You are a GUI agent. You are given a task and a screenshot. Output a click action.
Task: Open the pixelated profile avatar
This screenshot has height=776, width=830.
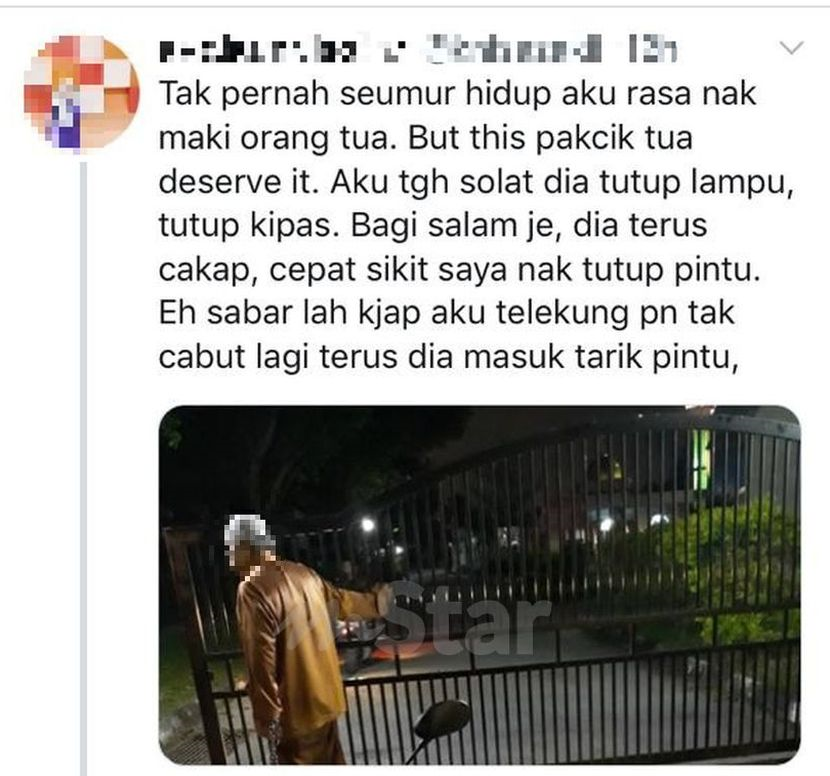click(82, 93)
